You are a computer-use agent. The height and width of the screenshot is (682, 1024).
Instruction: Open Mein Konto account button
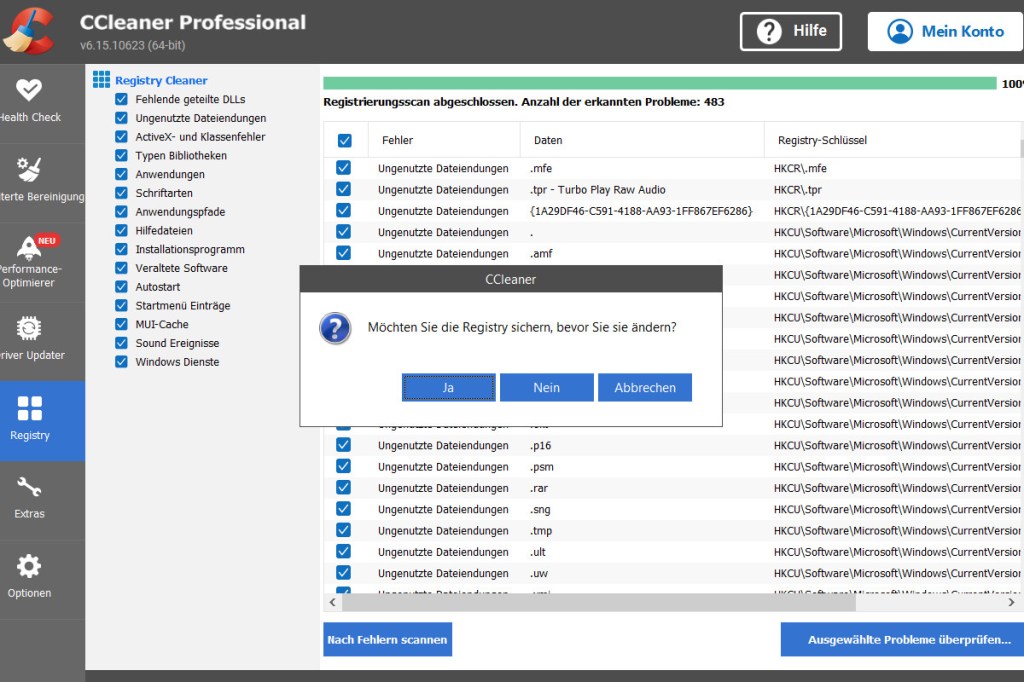pos(945,31)
